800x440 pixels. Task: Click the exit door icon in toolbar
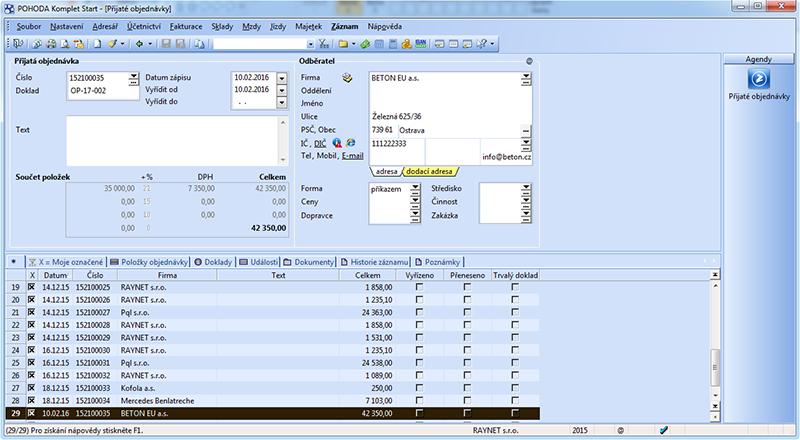pyautogui.click(x=18, y=44)
